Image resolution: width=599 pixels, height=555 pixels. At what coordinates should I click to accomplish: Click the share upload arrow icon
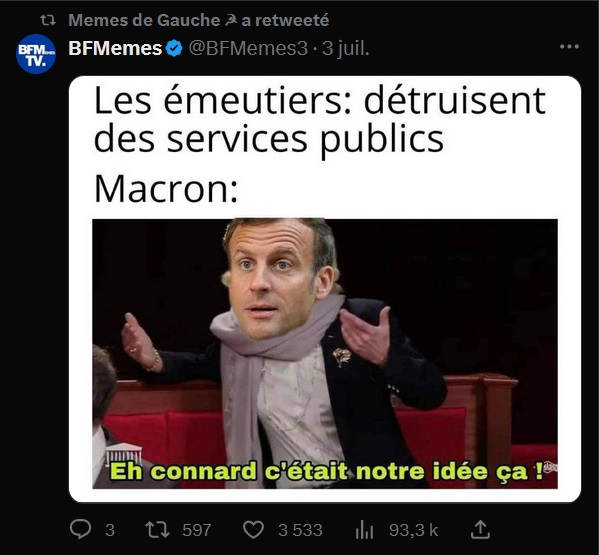click(480, 529)
